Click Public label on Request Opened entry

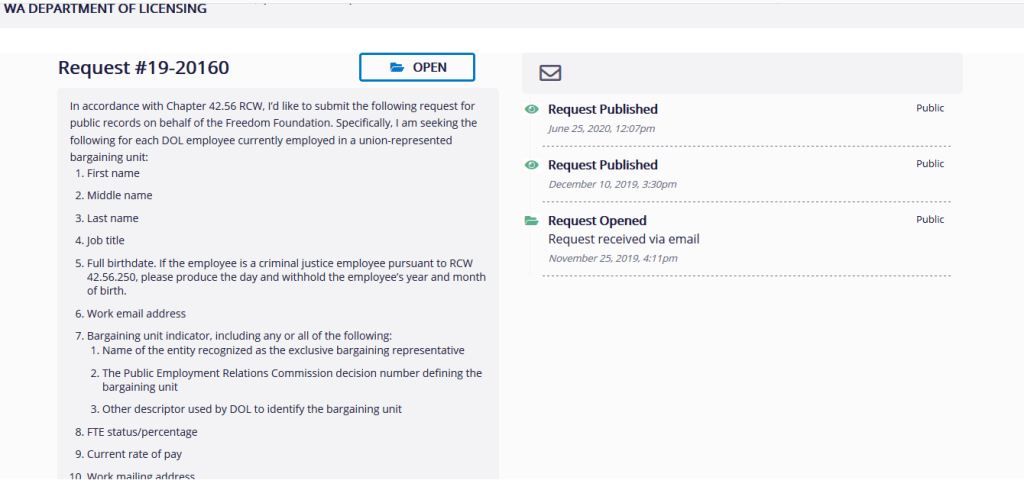pos(930,220)
